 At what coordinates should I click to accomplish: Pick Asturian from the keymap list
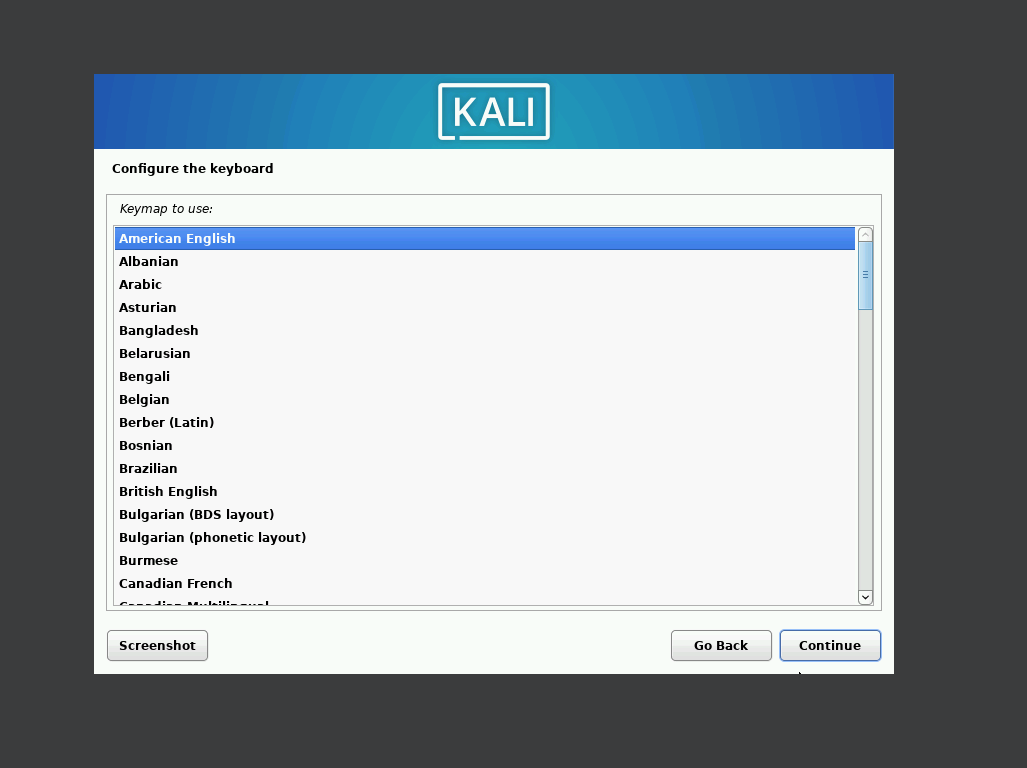pos(485,307)
